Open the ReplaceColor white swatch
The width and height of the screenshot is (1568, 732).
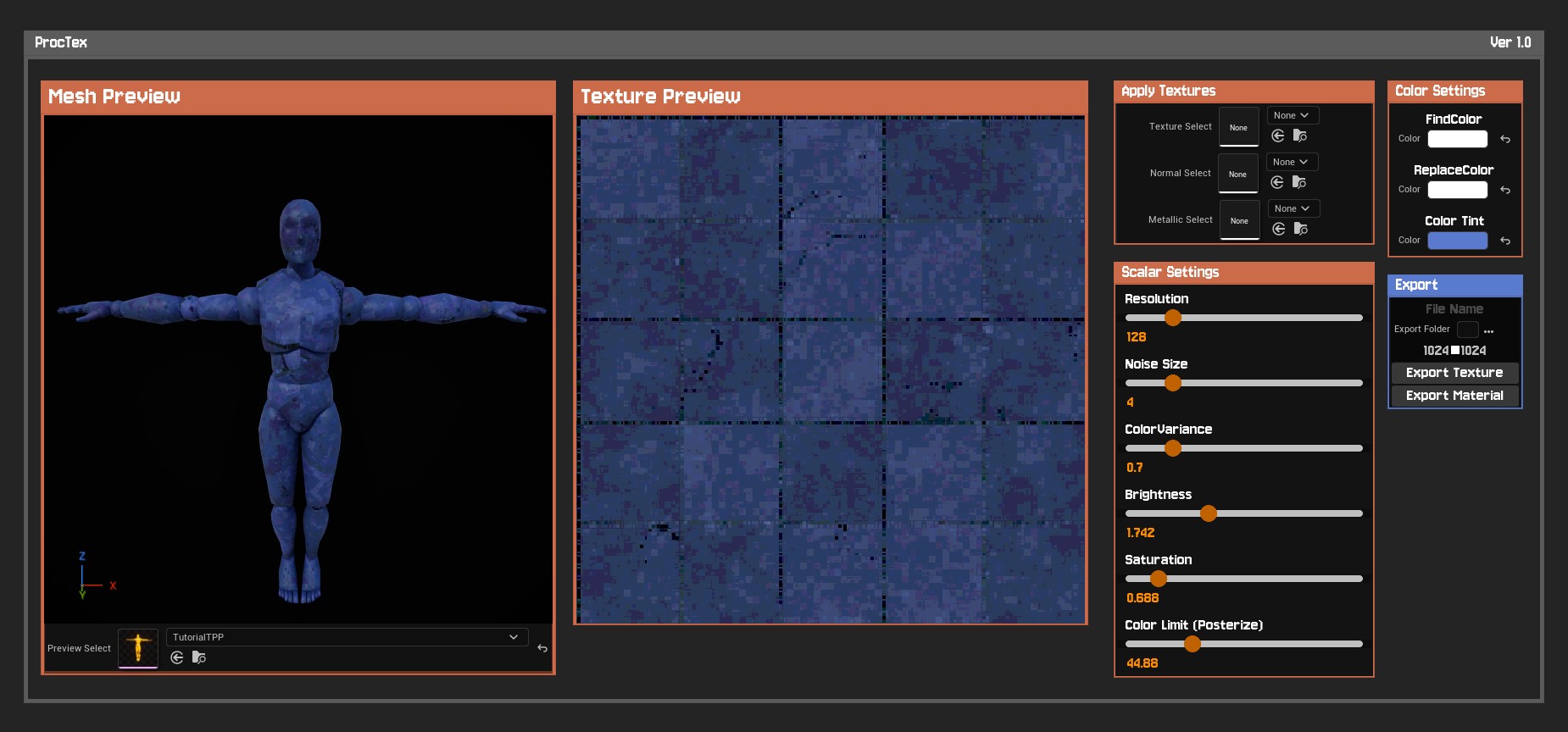point(1458,190)
